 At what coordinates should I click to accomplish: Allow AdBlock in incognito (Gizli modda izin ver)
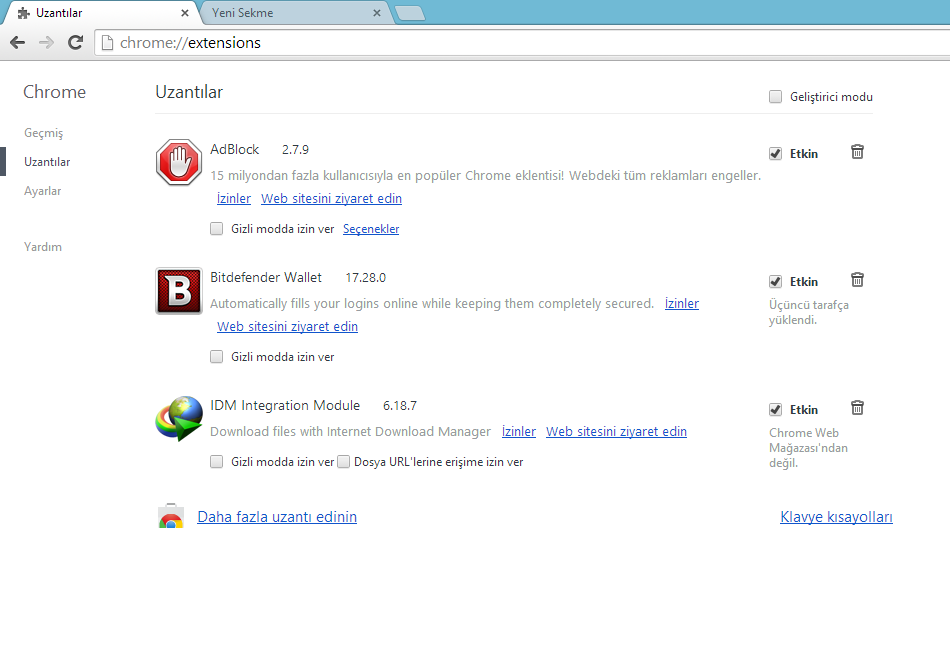pyautogui.click(x=216, y=228)
